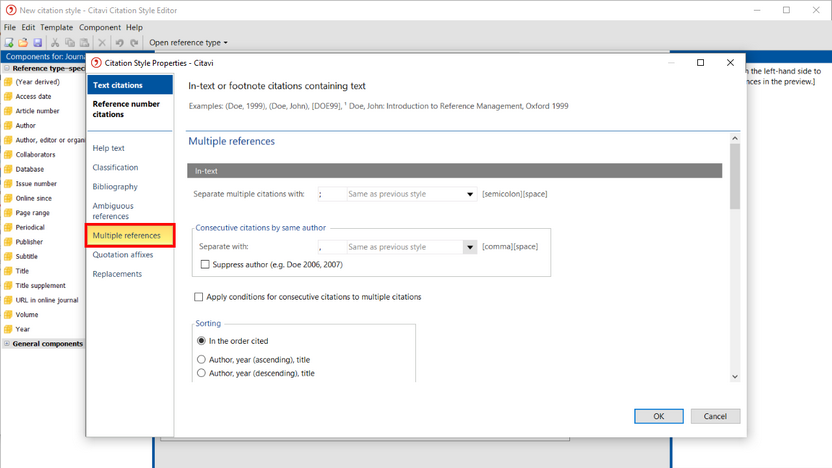Select the Text citations section

[130, 85]
